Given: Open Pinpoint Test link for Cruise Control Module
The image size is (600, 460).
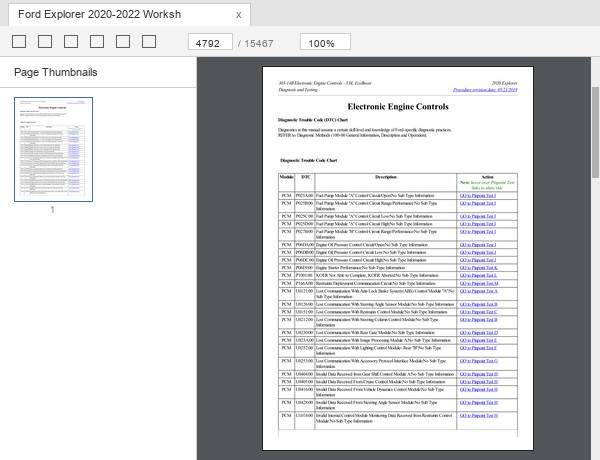Looking at the screenshot, I should point(478,382).
